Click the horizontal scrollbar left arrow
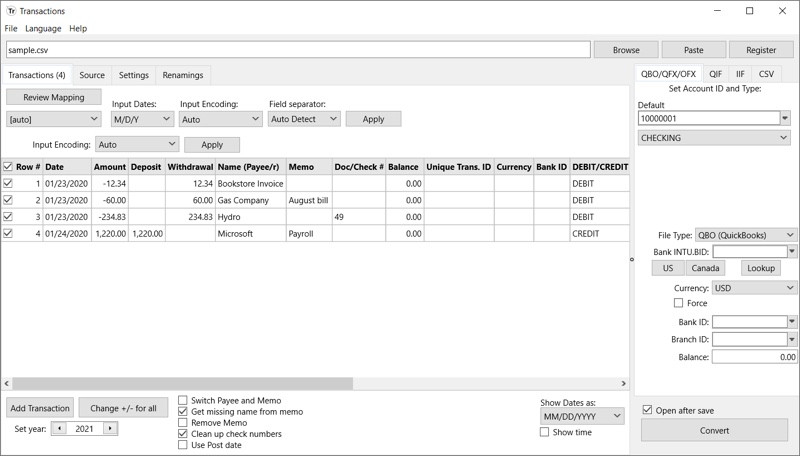Screen dimensions: 800x456 (7, 383)
